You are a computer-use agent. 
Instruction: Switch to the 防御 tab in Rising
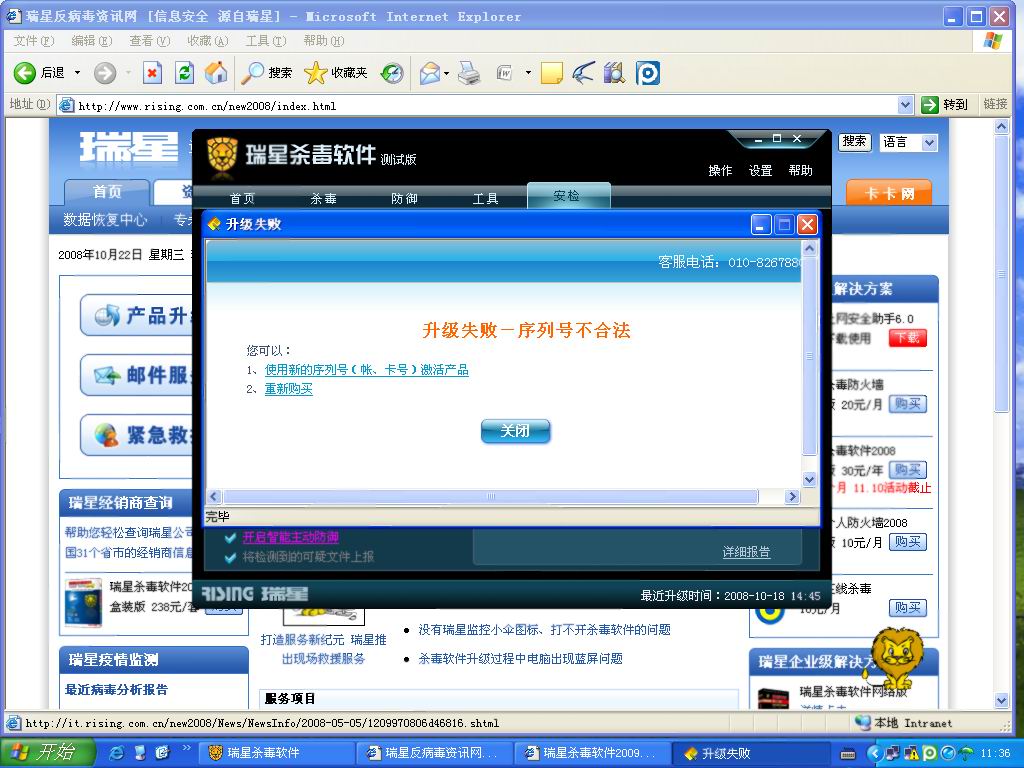pyautogui.click(x=404, y=199)
